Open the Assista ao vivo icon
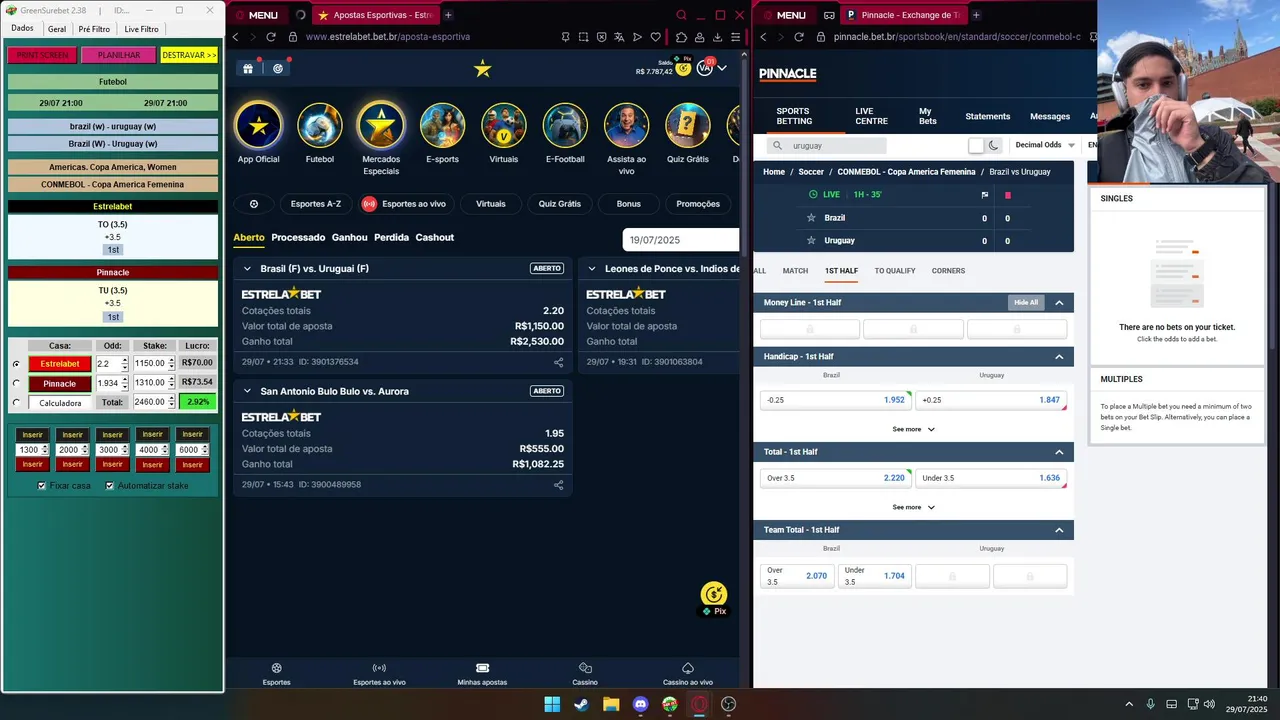Screen dimensions: 1280x720 pyautogui.click(x=626, y=126)
